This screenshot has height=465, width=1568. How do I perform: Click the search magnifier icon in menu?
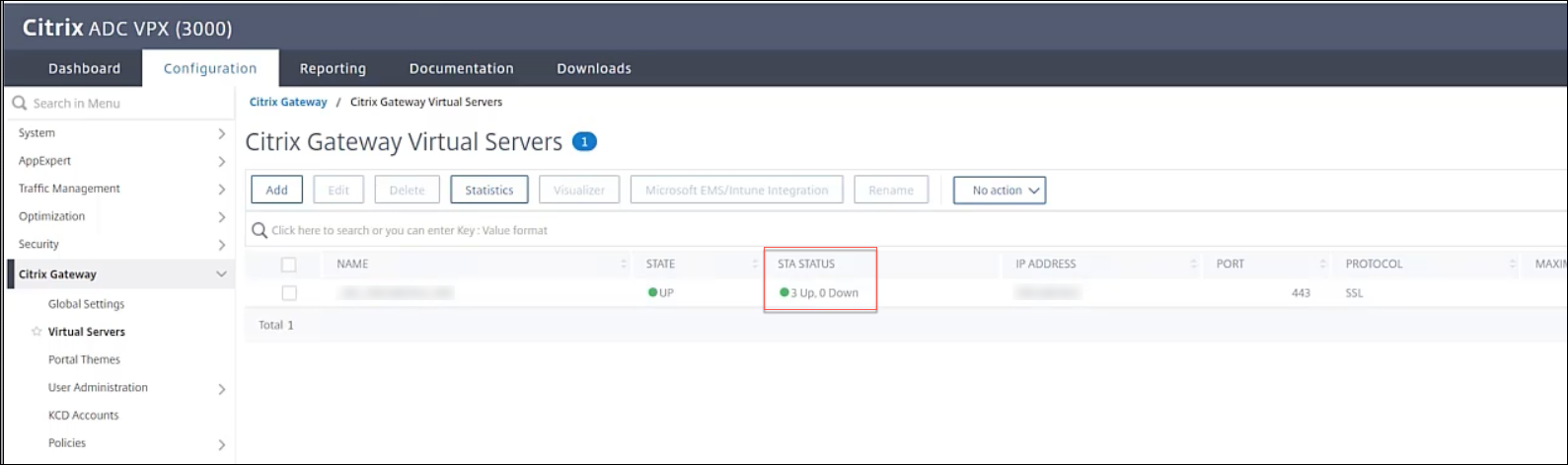pyautogui.click(x=20, y=104)
